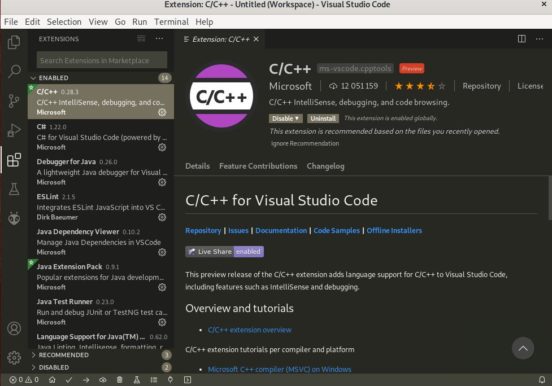552x386 pixels.
Task: Open the Explorer view in activity bar
Action: 14,42
